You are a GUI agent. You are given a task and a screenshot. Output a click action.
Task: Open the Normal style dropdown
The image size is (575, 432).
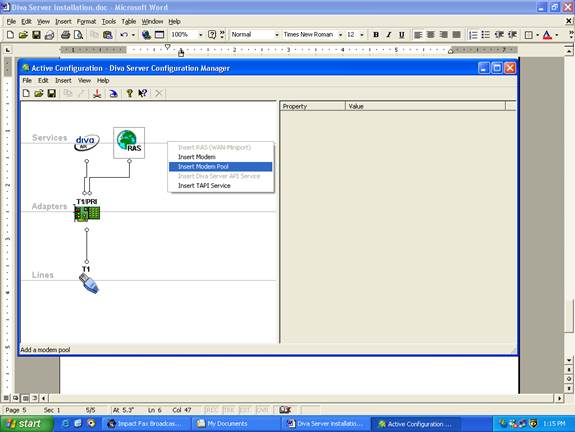[x=277, y=35]
